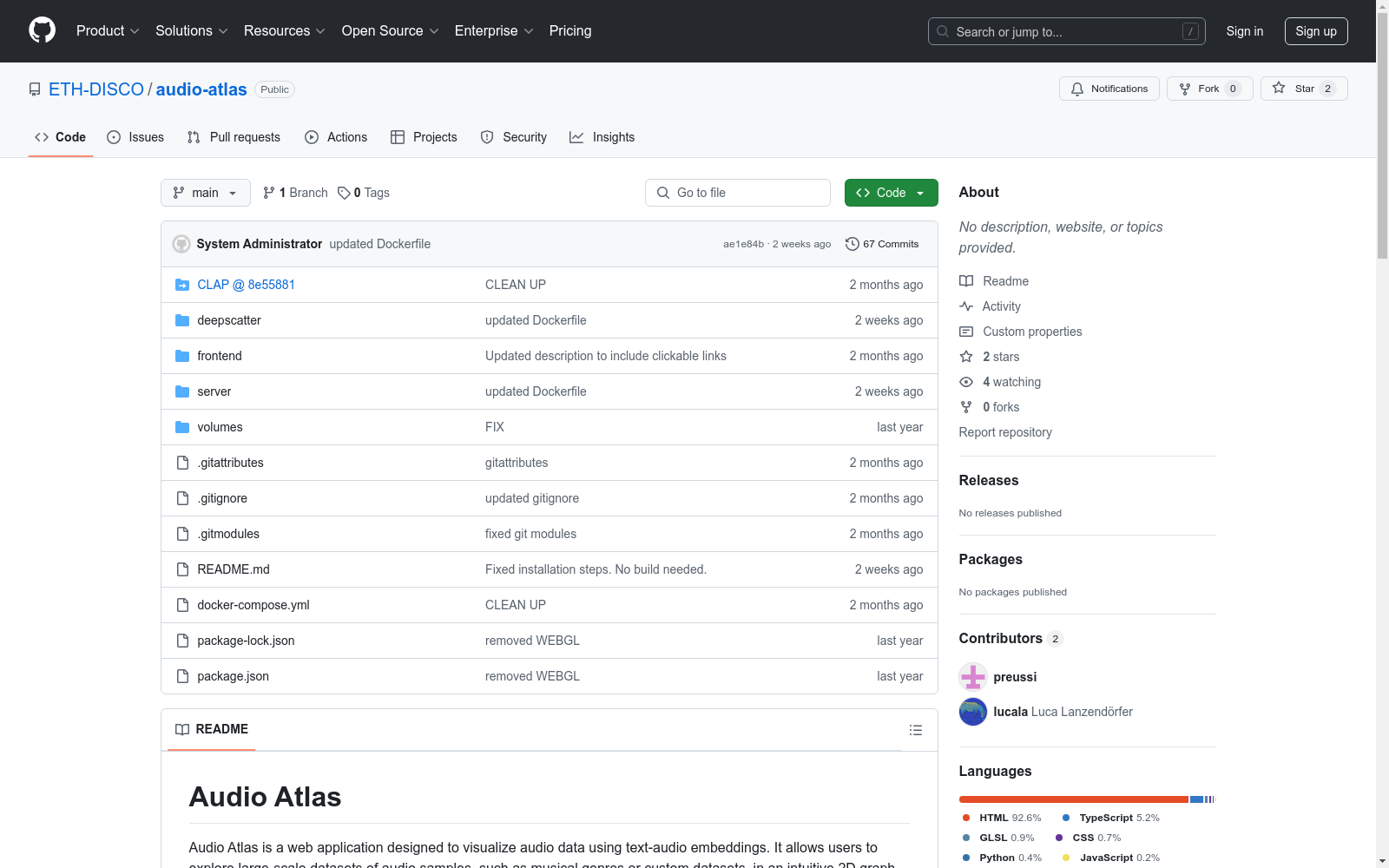
Task: Click the star icon beside 2 stars
Action: (x=966, y=357)
